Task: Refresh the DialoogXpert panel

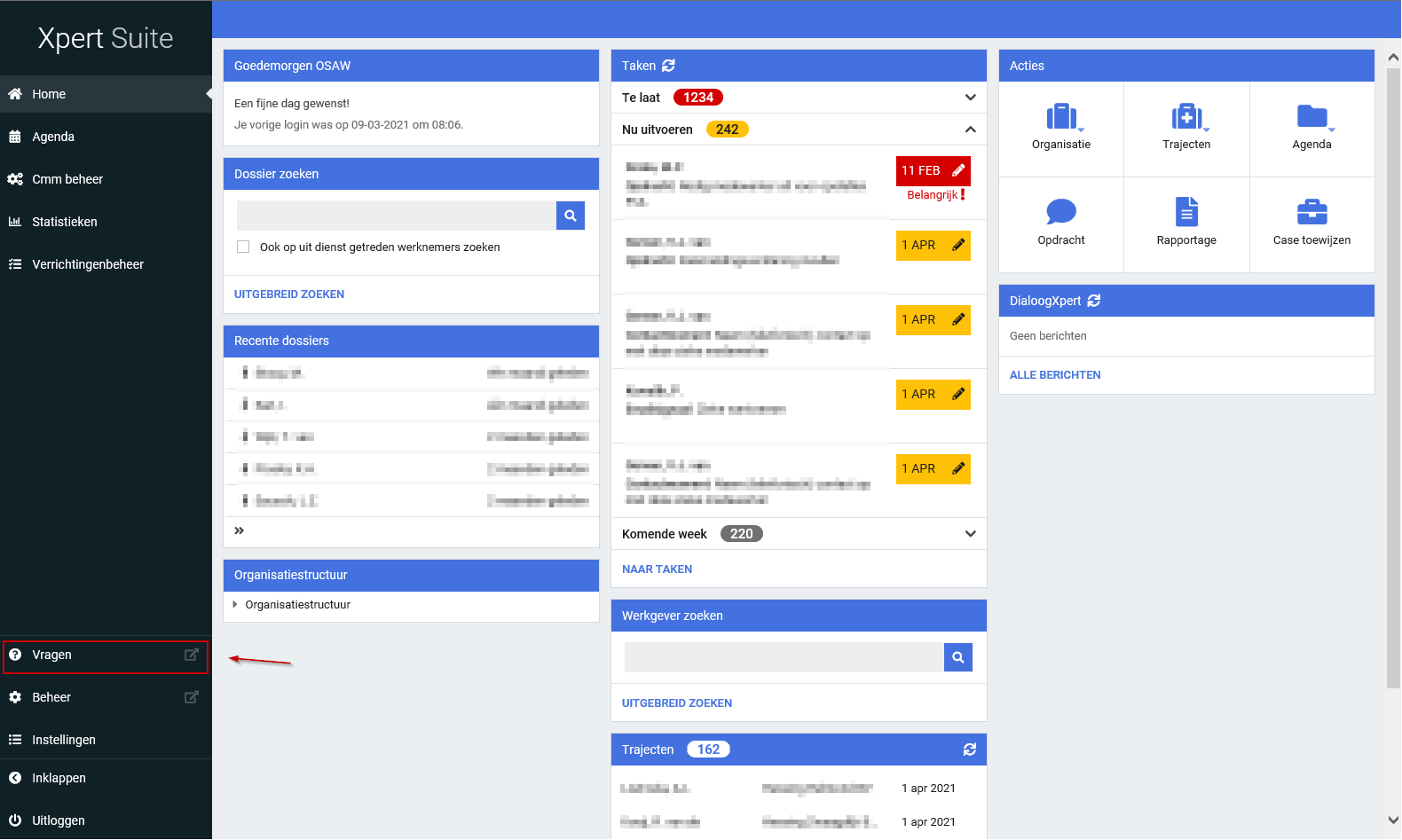Action: tap(1093, 301)
